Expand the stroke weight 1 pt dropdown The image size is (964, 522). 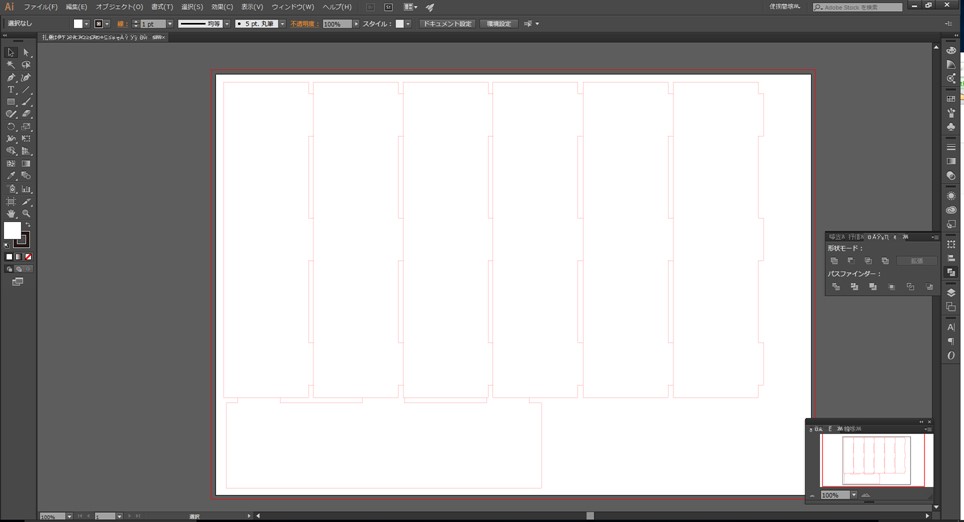coord(170,24)
